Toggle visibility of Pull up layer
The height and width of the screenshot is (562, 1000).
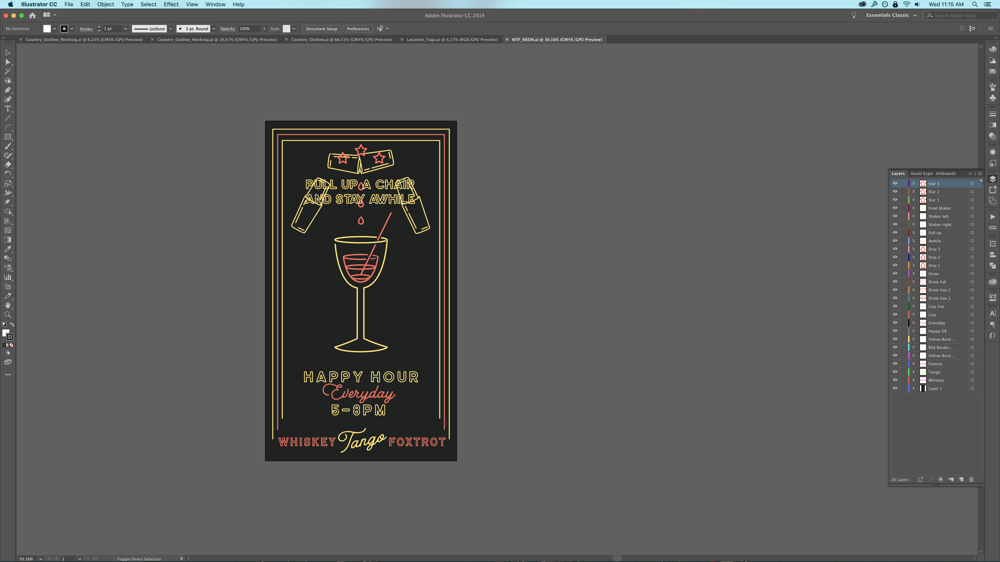pos(895,233)
